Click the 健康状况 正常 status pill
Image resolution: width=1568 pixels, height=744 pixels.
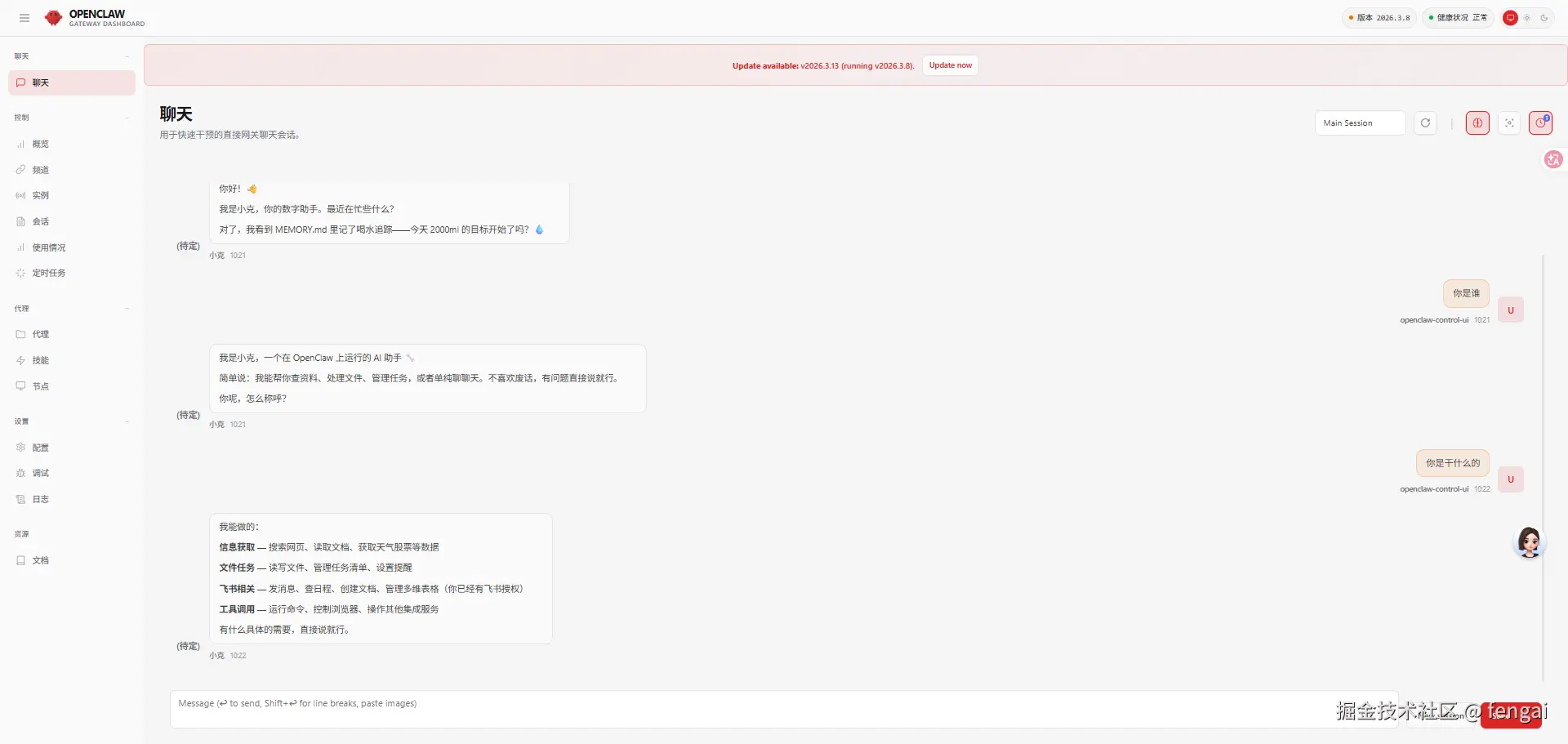[1458, 18]
